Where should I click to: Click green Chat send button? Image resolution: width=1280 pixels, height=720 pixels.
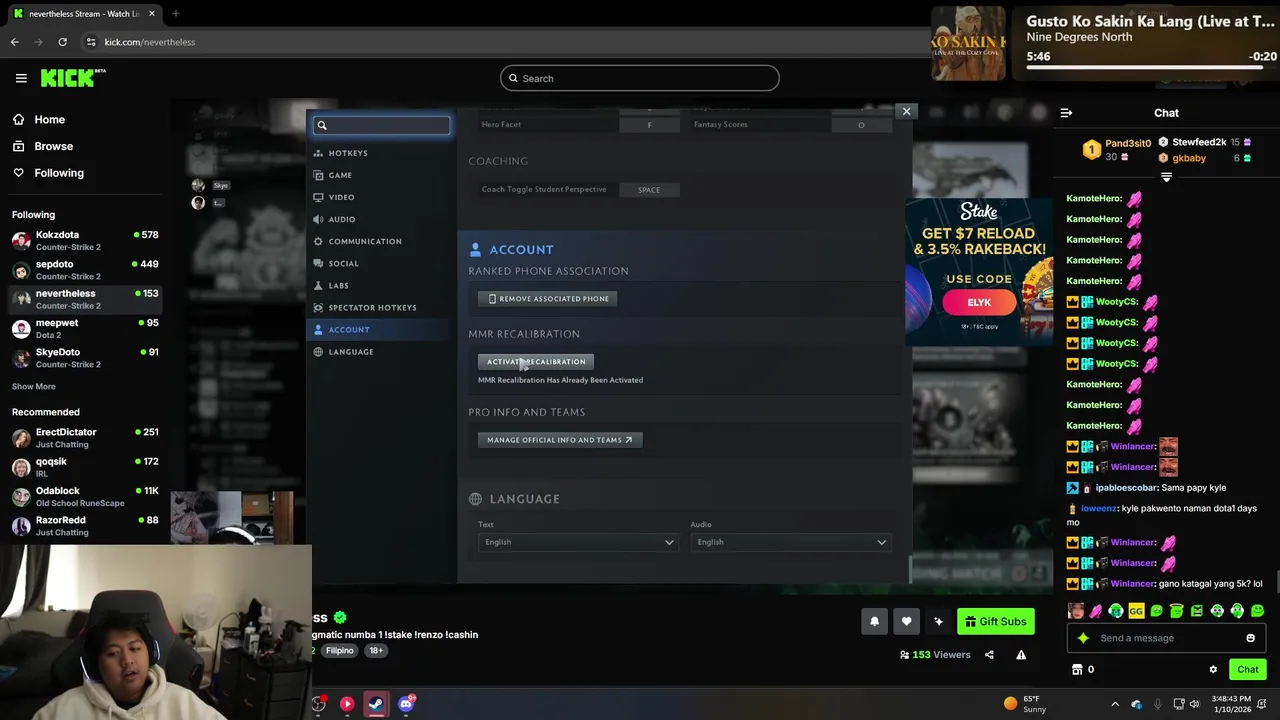1248,669
